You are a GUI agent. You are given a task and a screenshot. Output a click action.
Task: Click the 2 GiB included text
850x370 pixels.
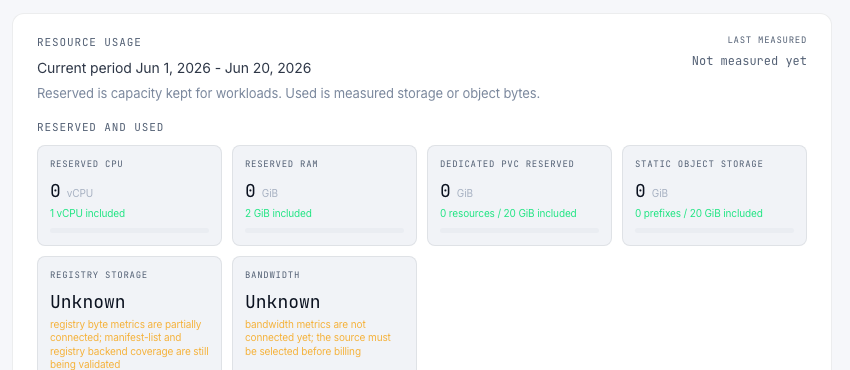(278, 213)
